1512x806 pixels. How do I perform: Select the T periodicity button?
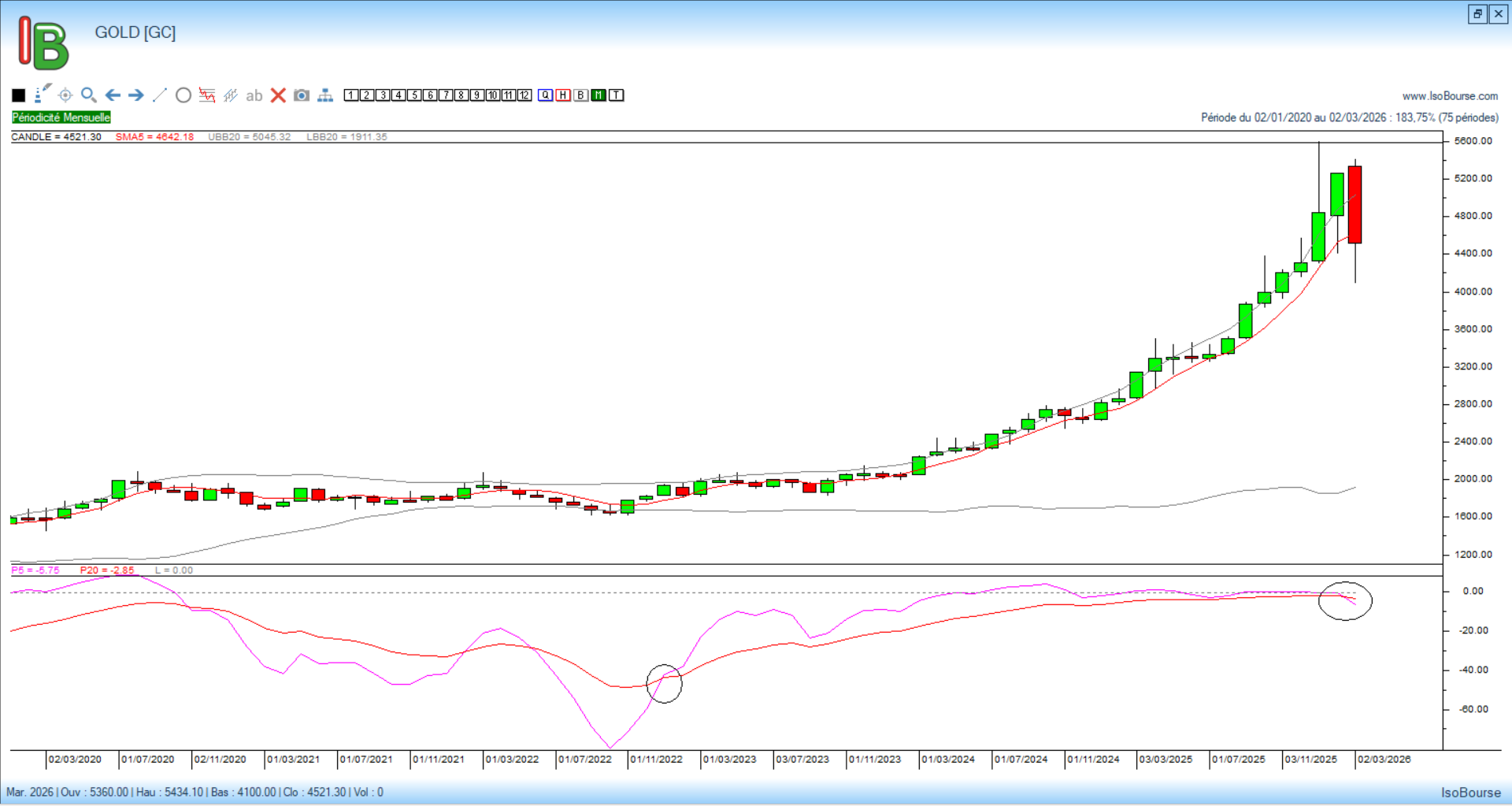[617, 95]
